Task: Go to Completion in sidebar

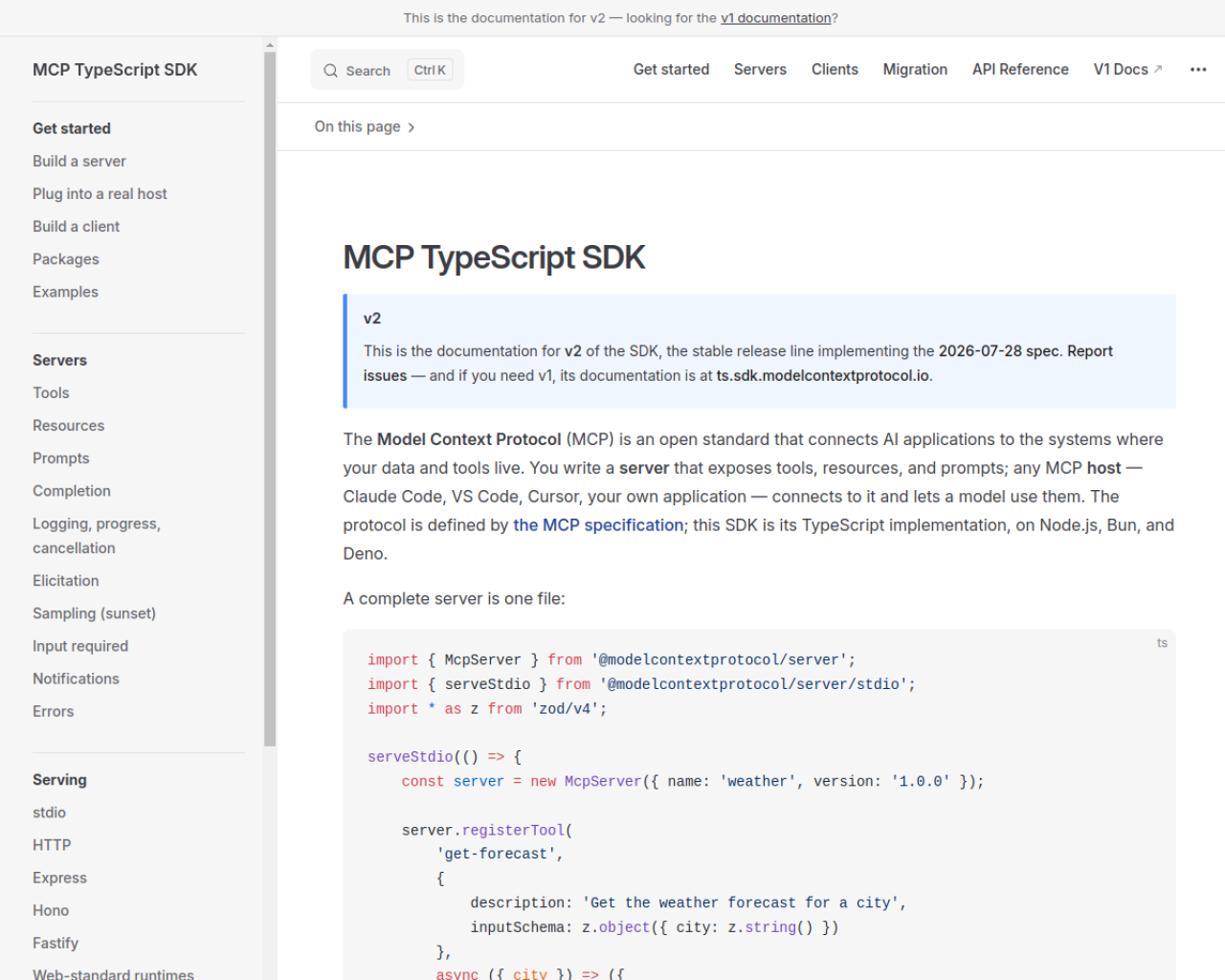Action: (x=72, y=491)
